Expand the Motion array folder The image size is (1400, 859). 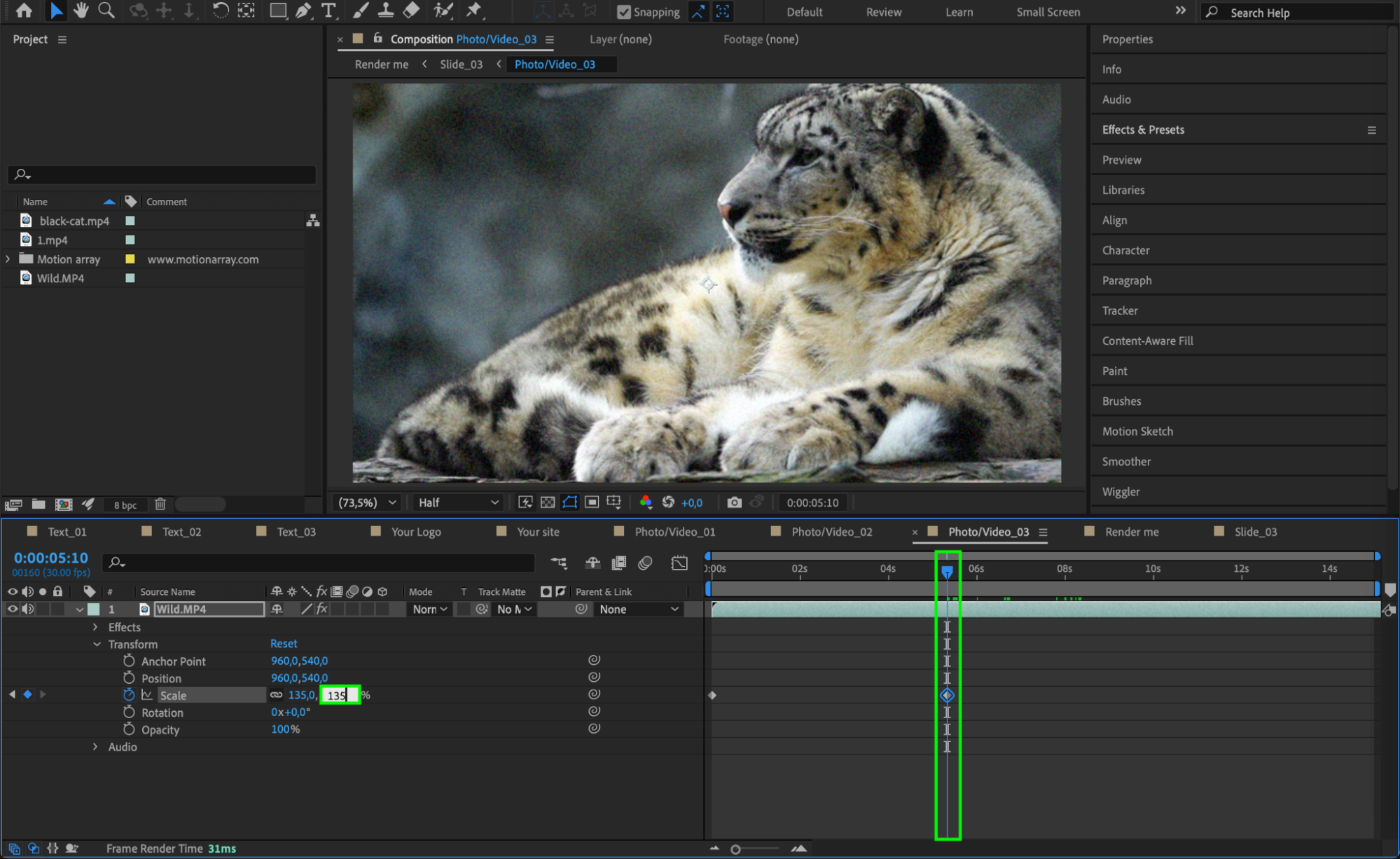coord(8,259)
